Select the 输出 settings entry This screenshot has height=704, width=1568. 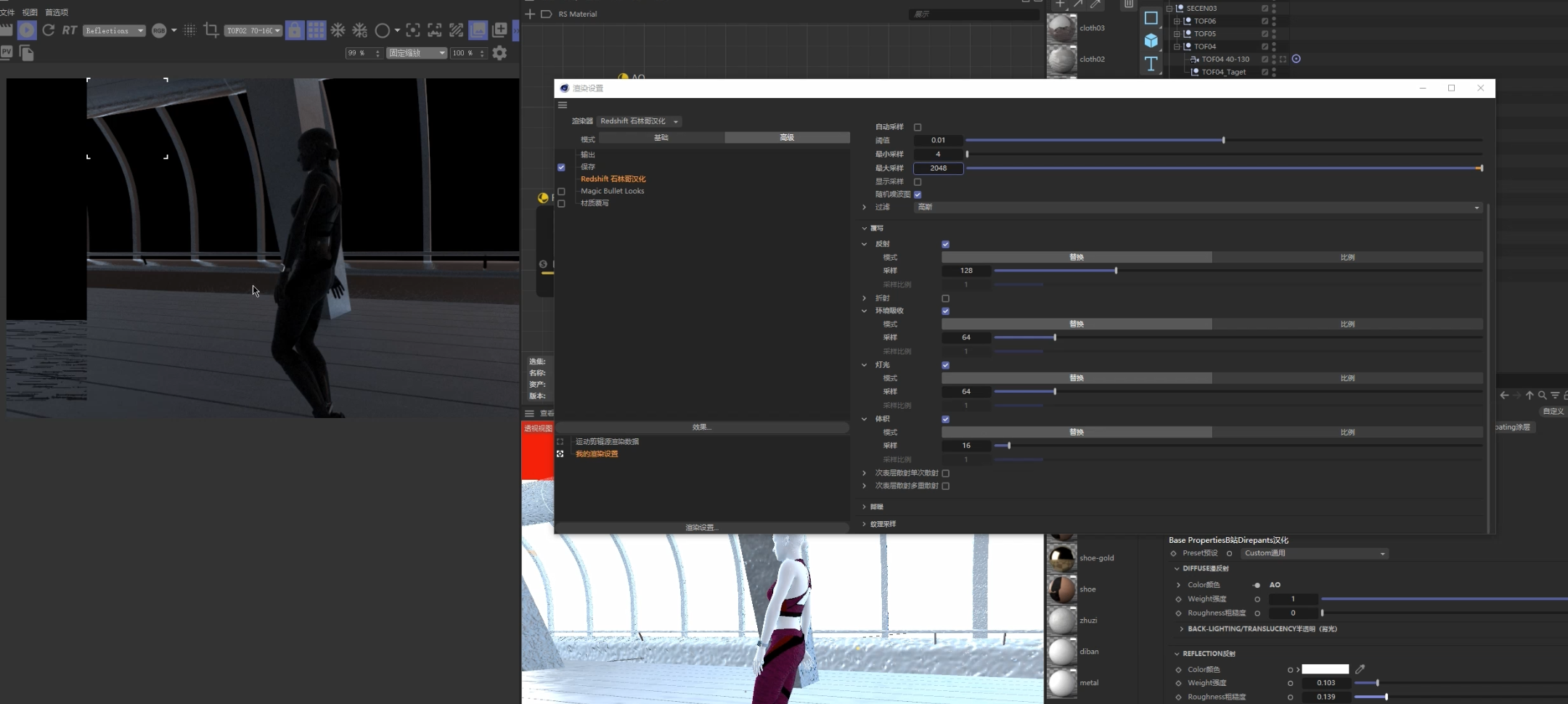click(x=588, y=155)
